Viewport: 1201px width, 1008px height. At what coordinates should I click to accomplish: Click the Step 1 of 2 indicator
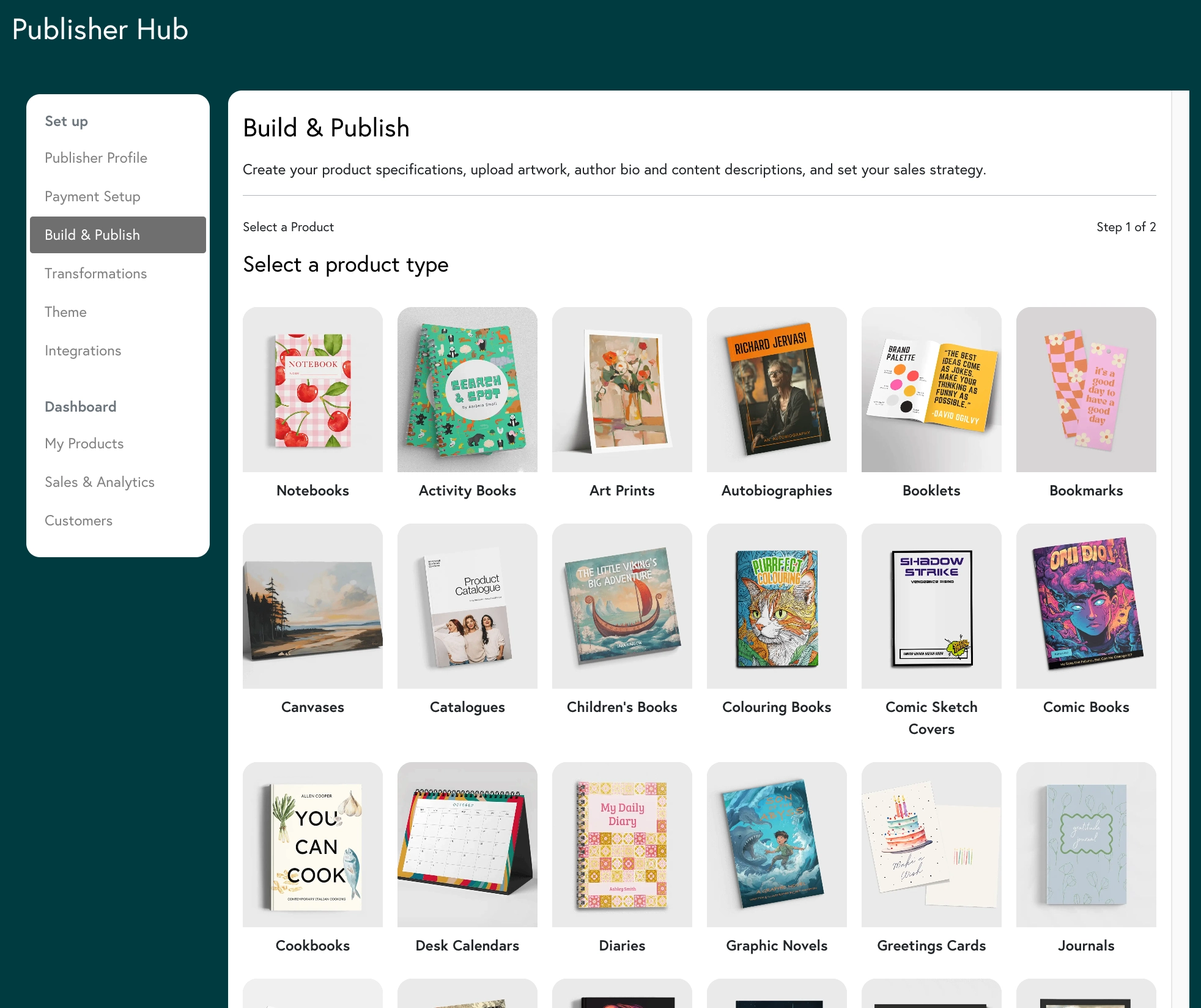click(1126, 227)
